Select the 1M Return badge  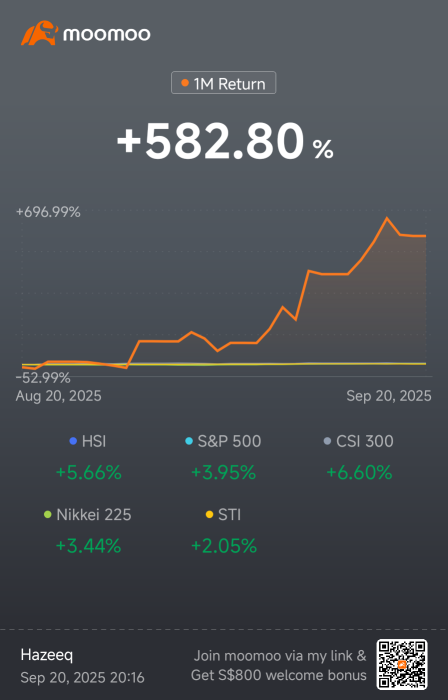click(224, 83)
